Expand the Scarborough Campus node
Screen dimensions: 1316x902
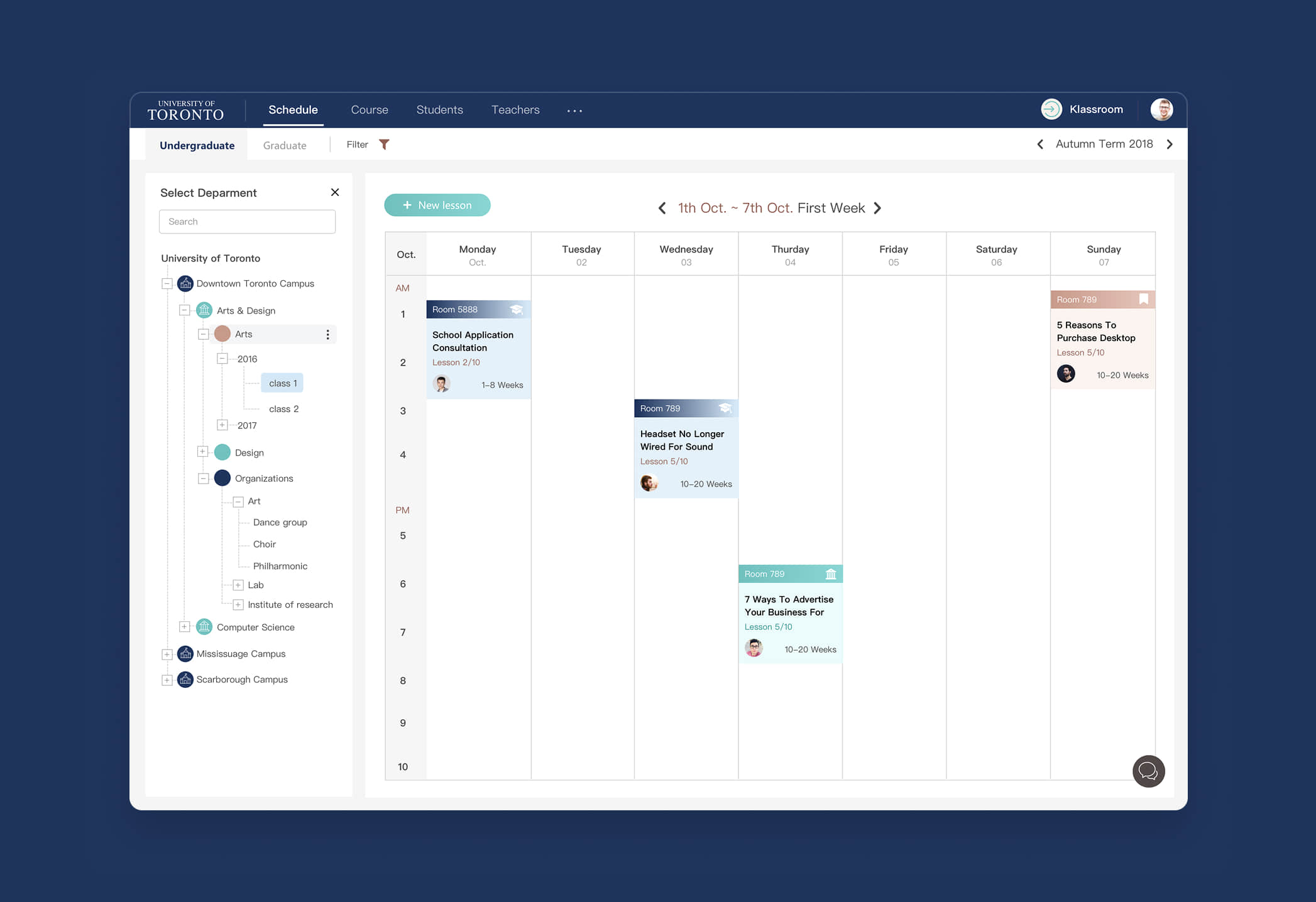pos(167,680)
